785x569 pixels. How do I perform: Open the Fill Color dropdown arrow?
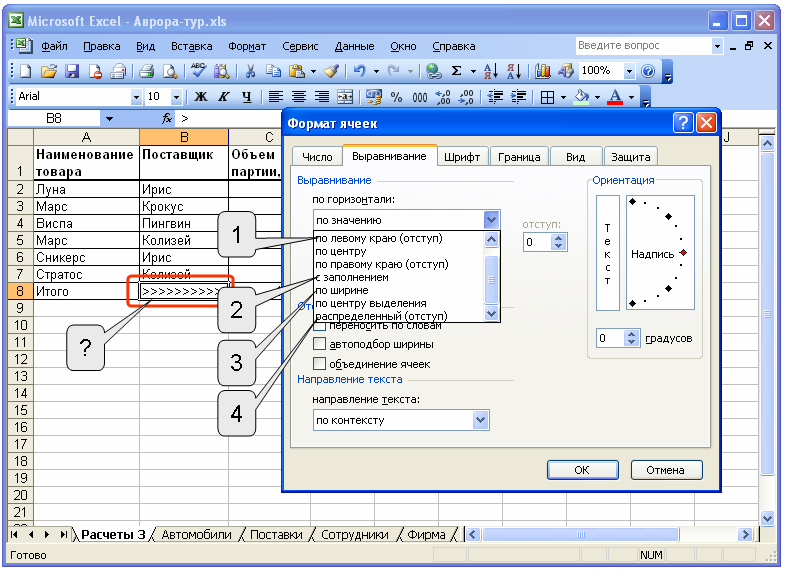[597, 97]
